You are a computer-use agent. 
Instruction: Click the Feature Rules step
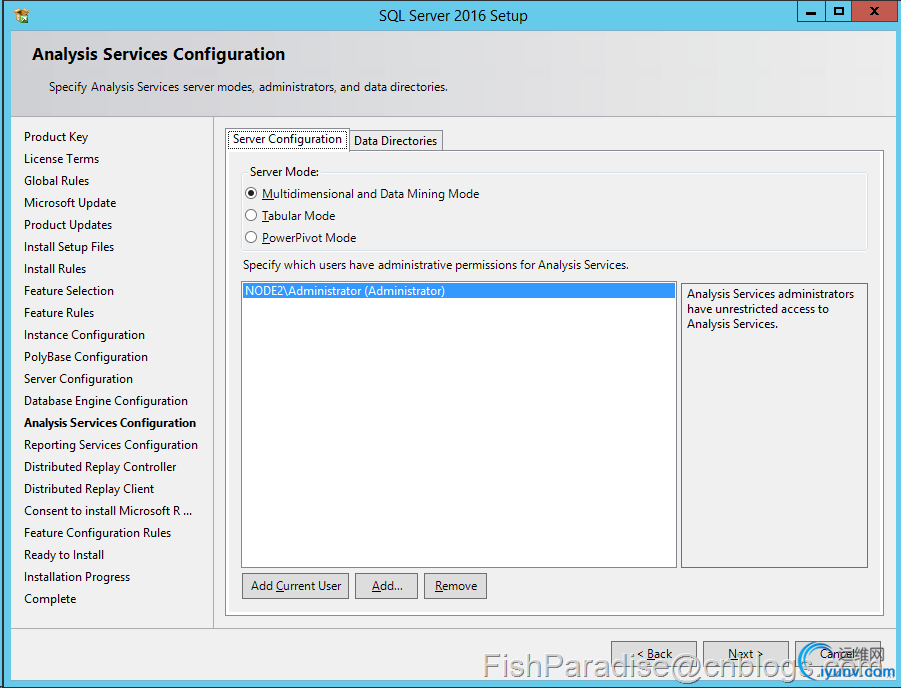(x=59, y=313)
